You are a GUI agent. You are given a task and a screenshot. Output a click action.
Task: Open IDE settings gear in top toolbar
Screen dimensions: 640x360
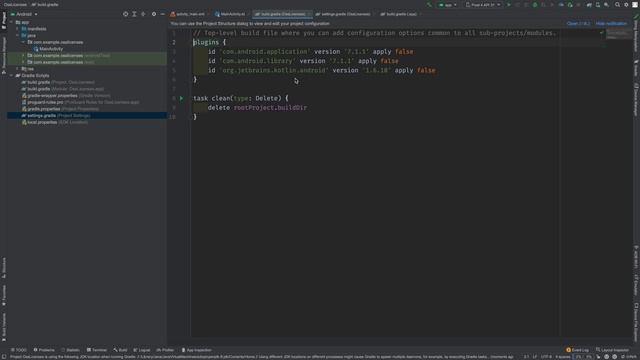(x=626, y=5)
